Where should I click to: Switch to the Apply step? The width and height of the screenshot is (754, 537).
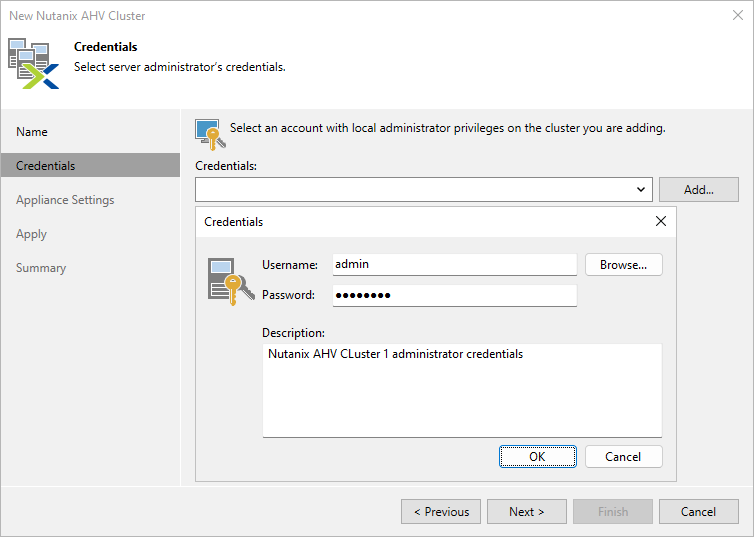[x=31, y=234]
